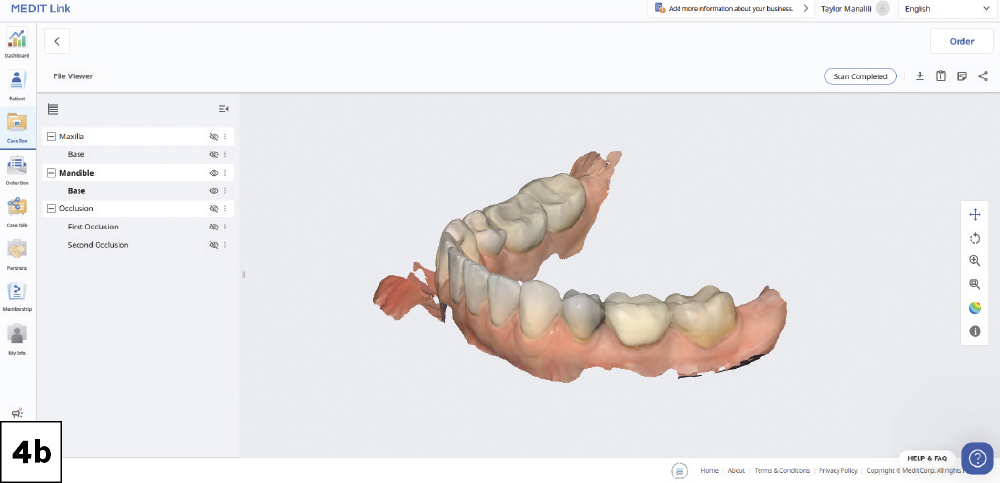Image resolution: width=1000 pixels, height=483 pixels.
Task: Open the notes/memo icon
Action: (x=962, y=76)
